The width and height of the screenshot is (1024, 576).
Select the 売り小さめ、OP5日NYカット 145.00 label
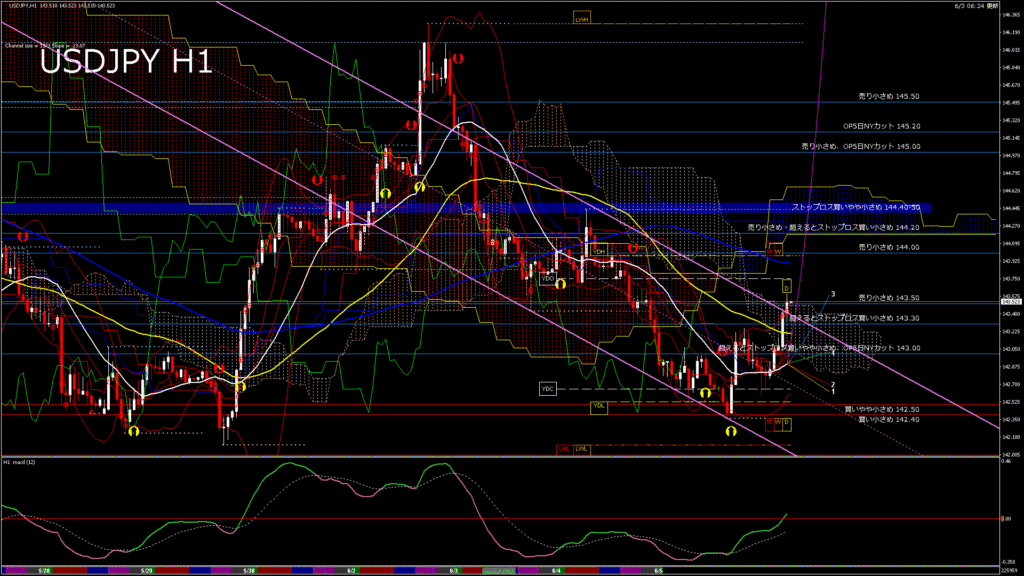[861, 146]
